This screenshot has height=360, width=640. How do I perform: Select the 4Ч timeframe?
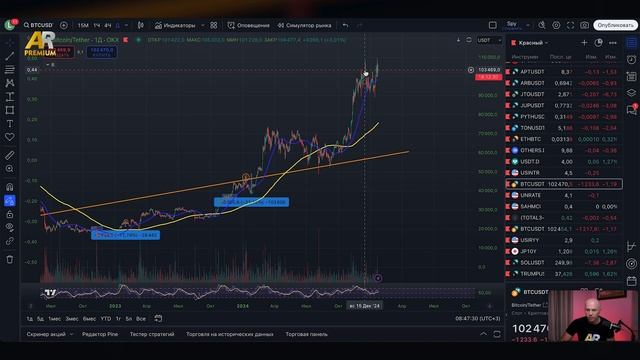[108, 25]
